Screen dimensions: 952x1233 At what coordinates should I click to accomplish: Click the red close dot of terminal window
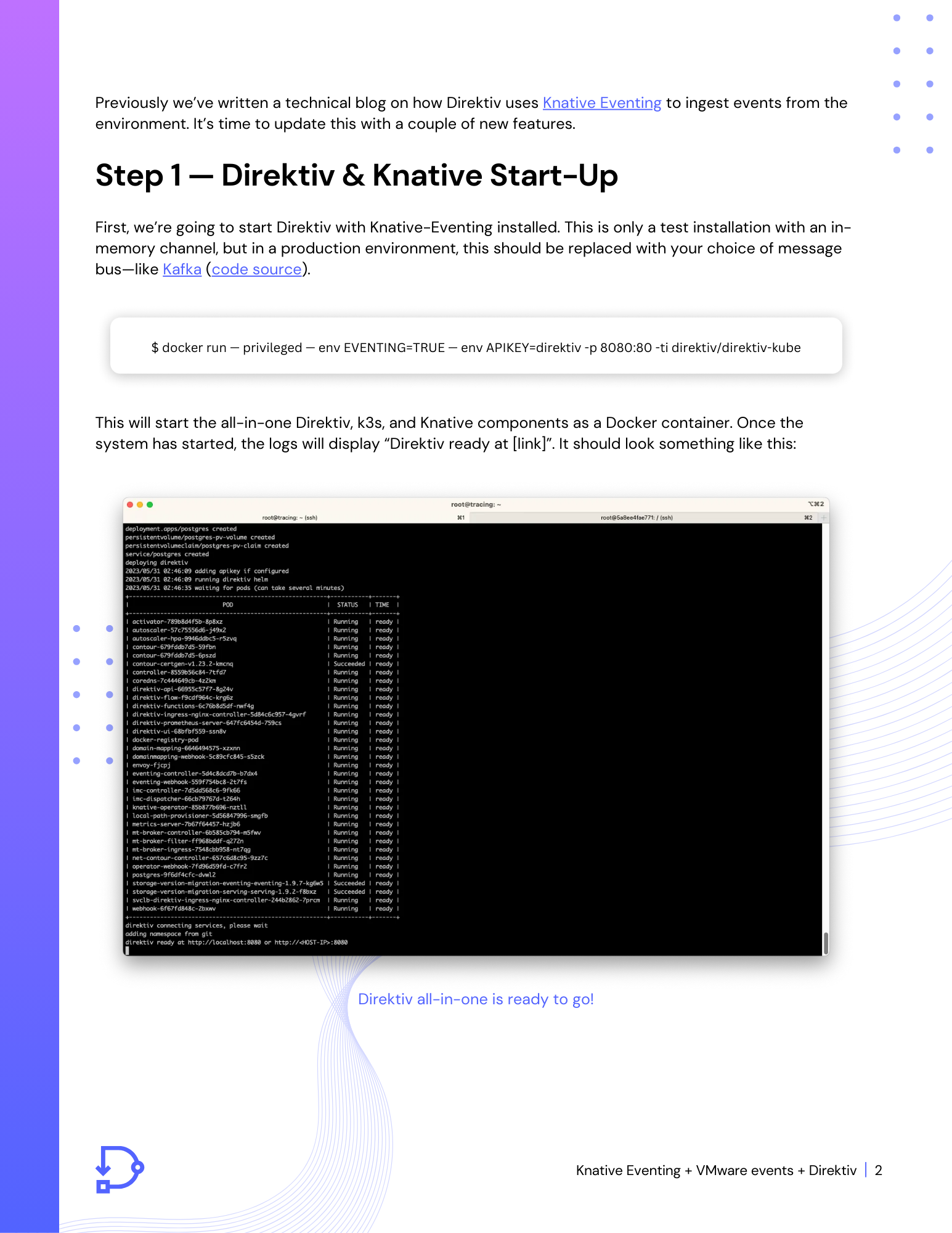[130, 504]
